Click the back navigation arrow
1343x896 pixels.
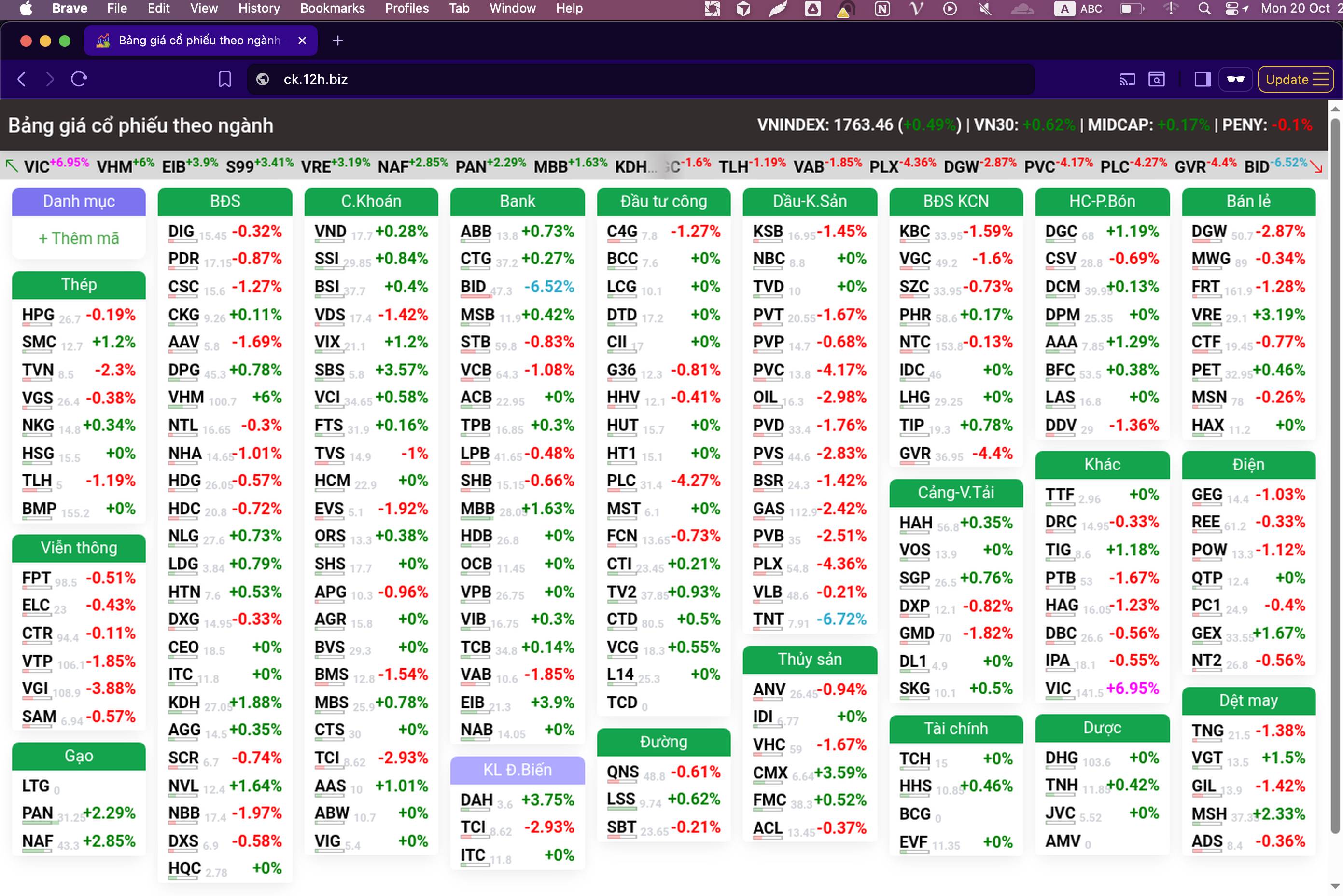(x=22, y=80)
